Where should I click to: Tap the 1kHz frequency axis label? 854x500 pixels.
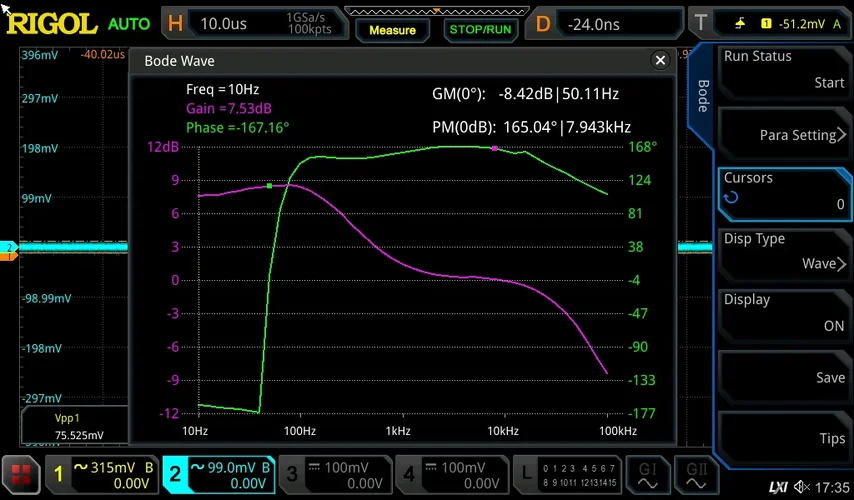(398, 431)
